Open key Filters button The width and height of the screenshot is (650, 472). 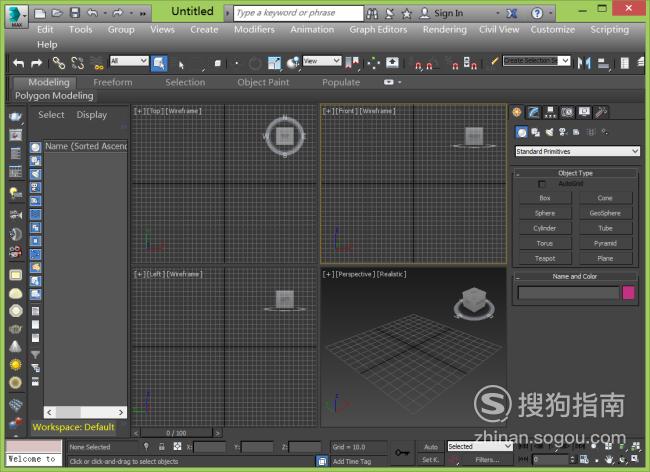pos(487,460)
